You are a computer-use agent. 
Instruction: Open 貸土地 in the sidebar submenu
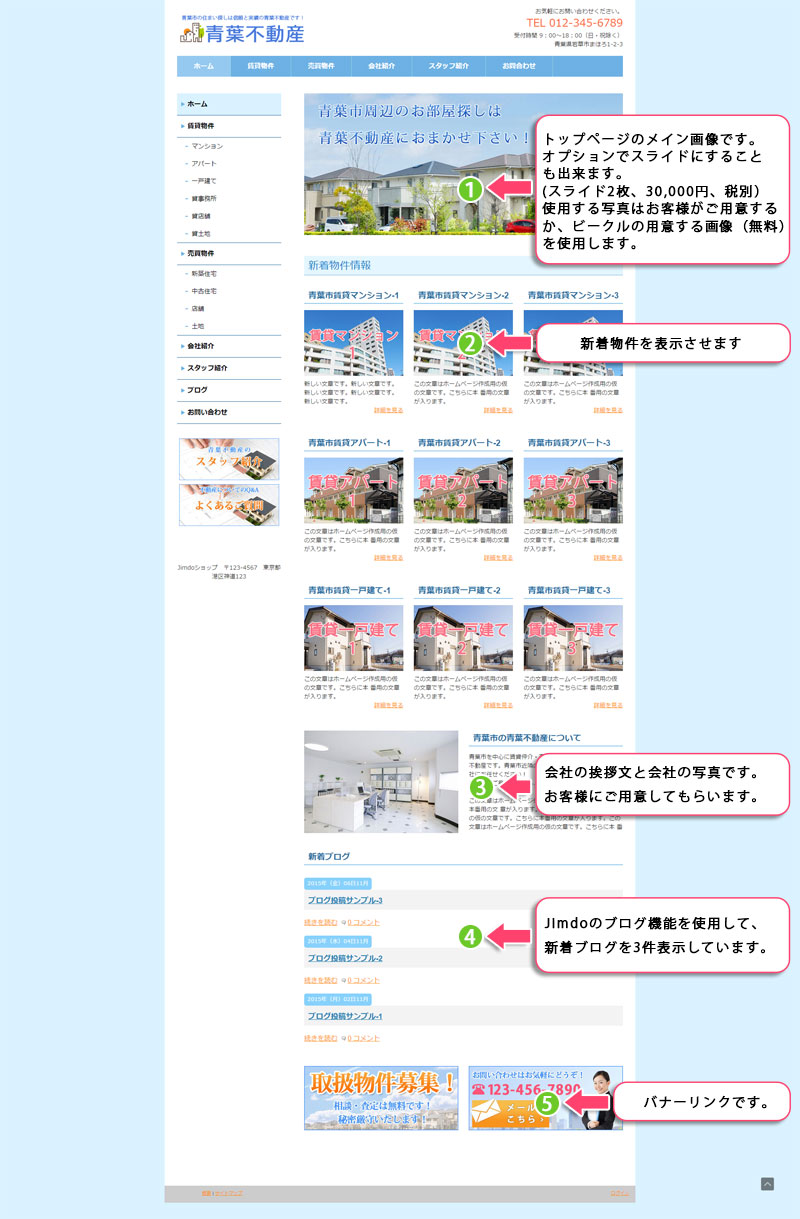200,233
